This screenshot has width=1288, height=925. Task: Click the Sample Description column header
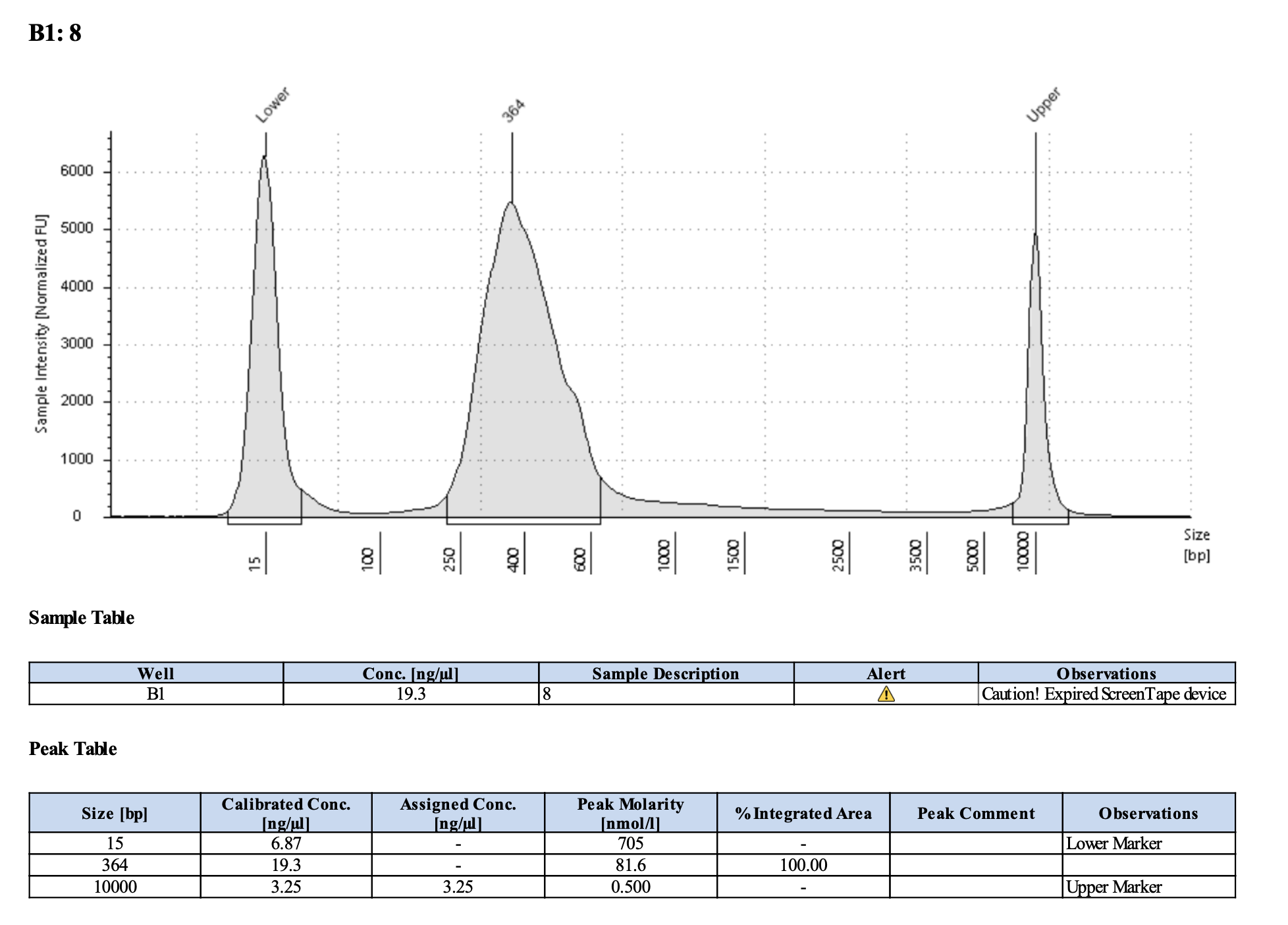pyautogui.click(x=665, y=673)
